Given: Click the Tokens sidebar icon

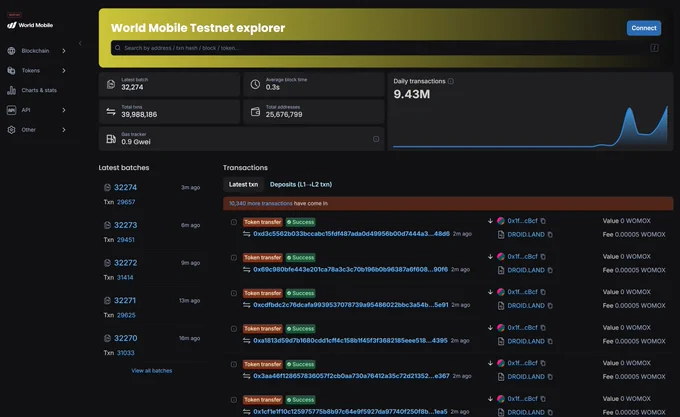Looking at the screenshot, I should [11, 70].
